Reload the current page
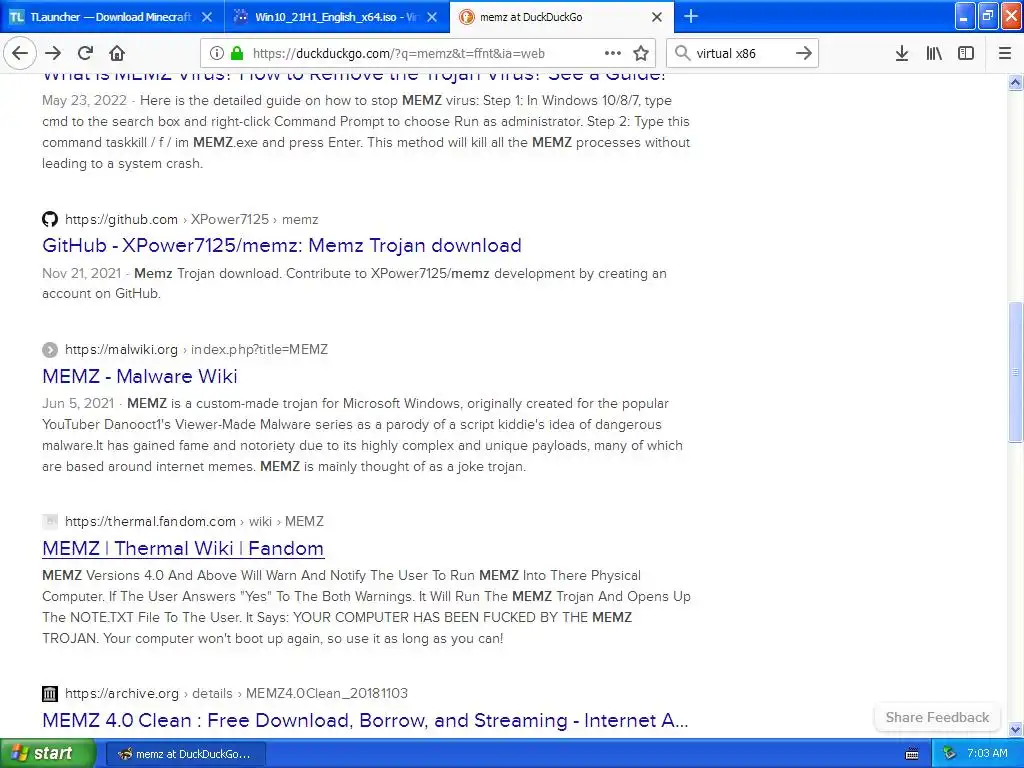 coord(85,53)
